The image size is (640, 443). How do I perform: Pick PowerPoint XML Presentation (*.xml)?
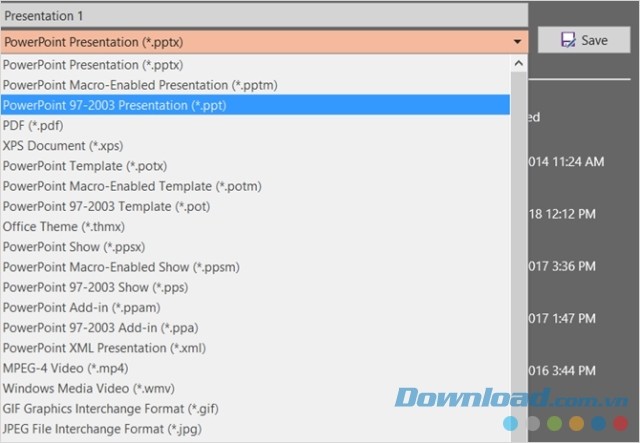(256, 348)
